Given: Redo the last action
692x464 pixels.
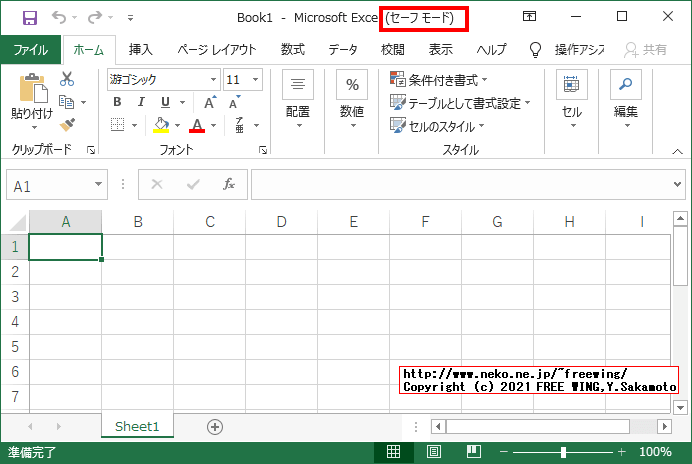Looking at the screenshot, I should 94,18.
